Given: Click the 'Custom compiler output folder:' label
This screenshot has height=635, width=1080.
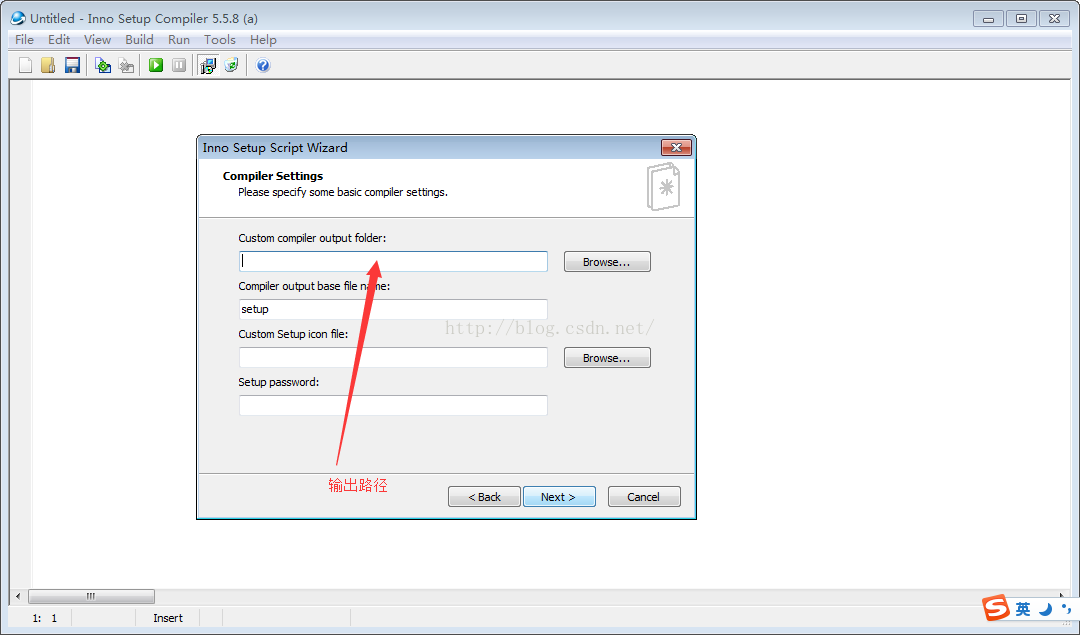Looking at the screenshot, I should click(312, 238).
